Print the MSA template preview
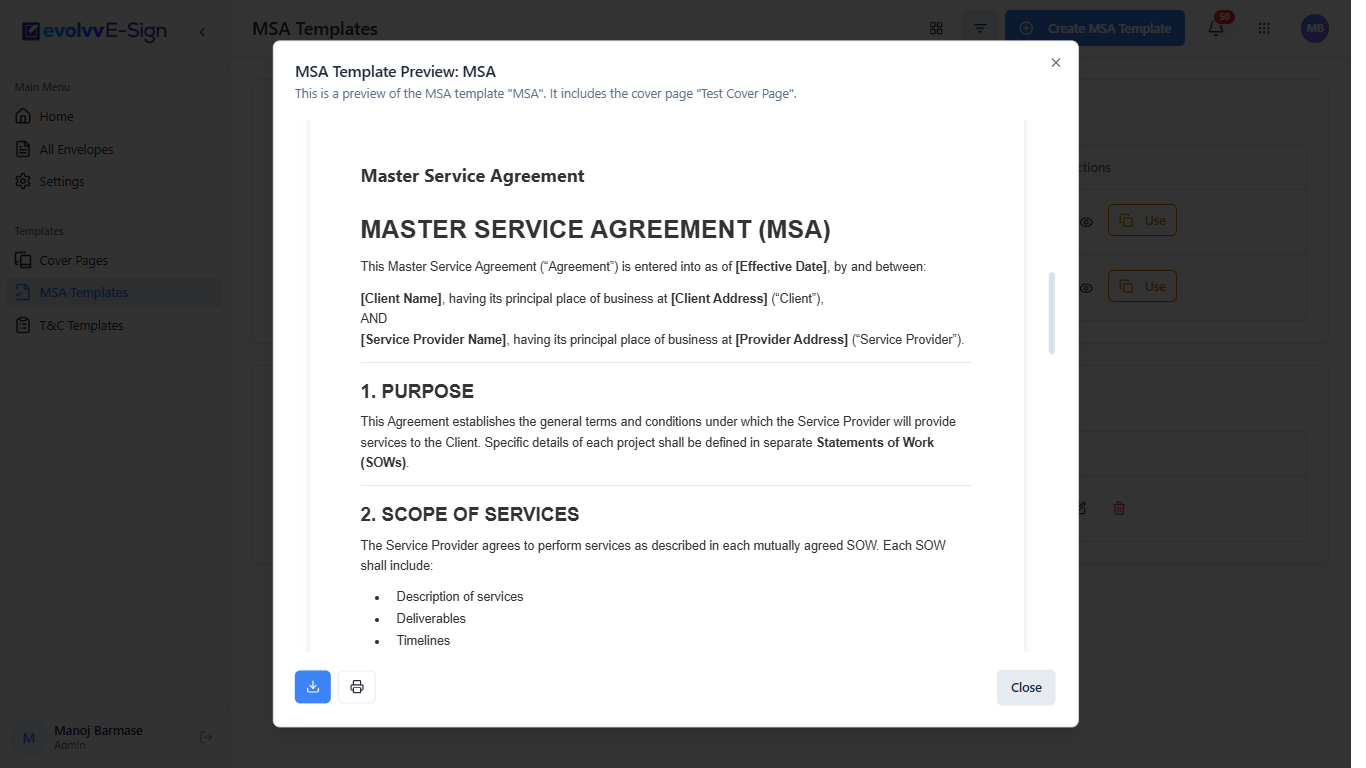 pos(357,687)
